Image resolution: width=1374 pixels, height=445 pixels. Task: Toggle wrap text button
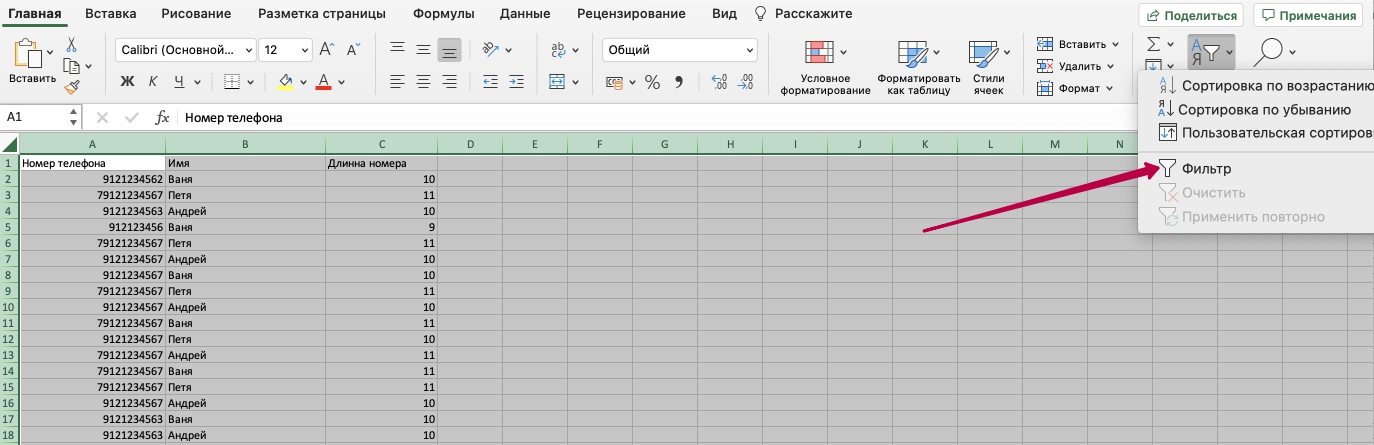558,49
